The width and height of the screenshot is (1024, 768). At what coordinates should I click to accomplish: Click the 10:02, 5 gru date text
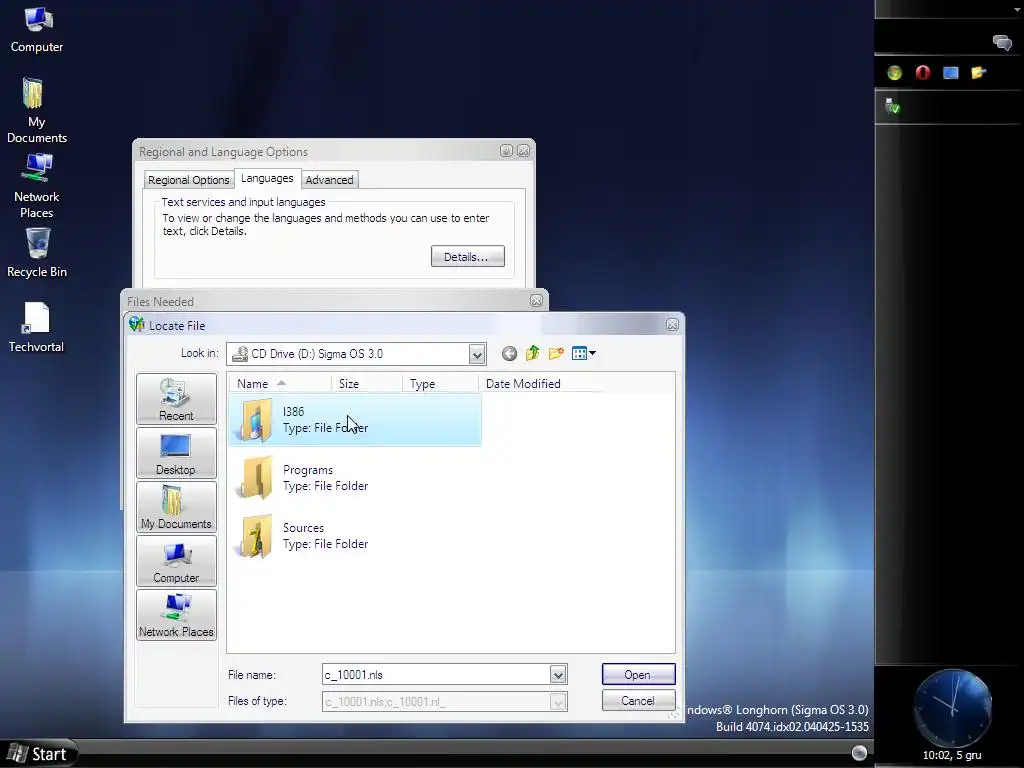tap(952, 756)
